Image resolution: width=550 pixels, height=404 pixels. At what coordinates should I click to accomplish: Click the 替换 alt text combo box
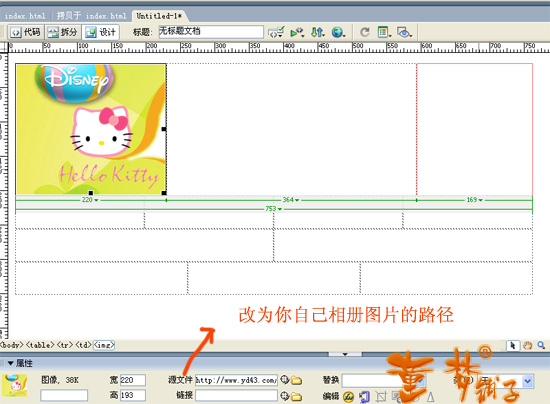pos(384,381)
